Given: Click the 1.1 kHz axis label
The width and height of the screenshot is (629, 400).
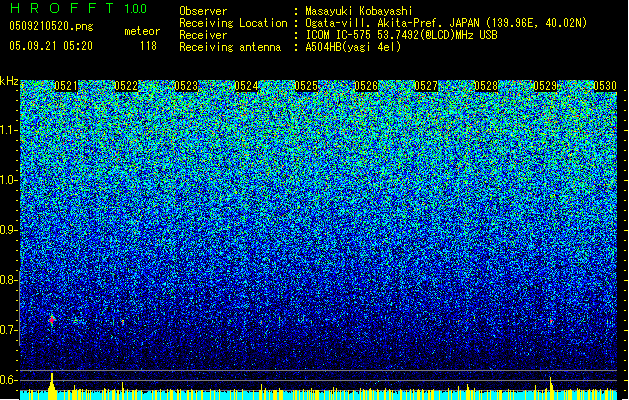Looking at the screenshot, I should tap(9, 130).
